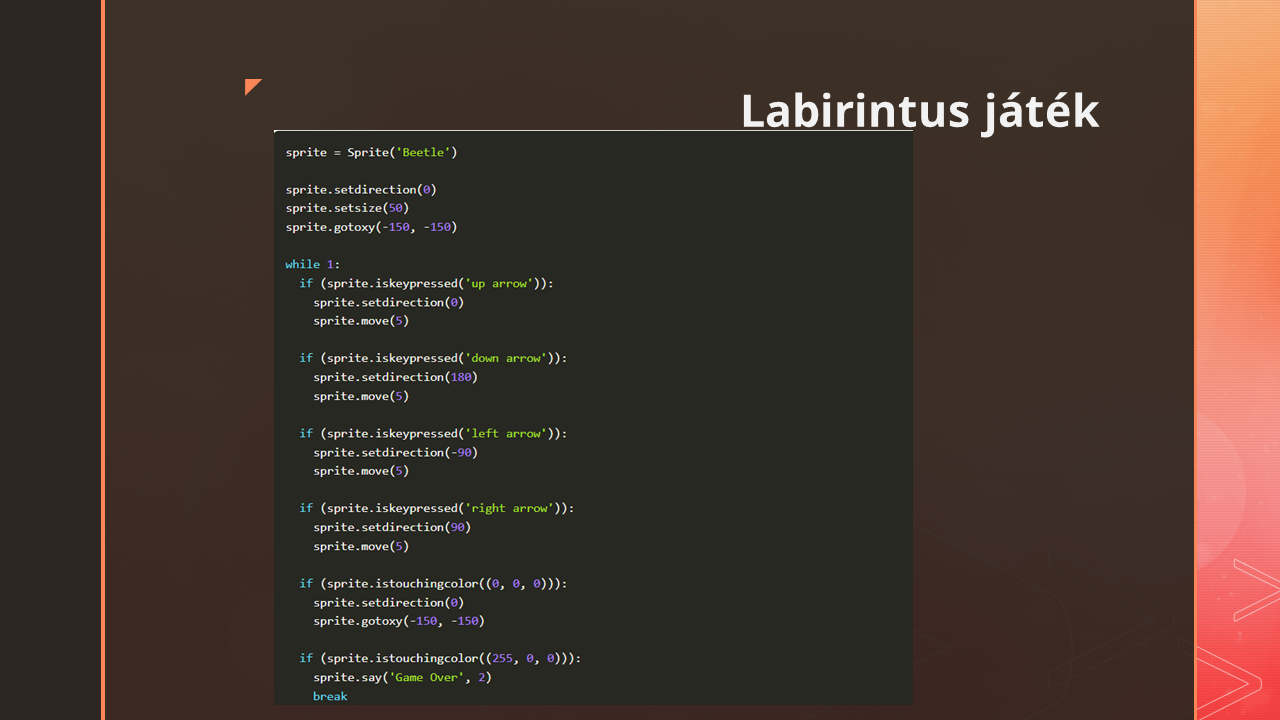The width and height of the screenshot is (1280, 720).
Task: Select the 'up arrow' iskeypressed condition line
Action: 426,283
